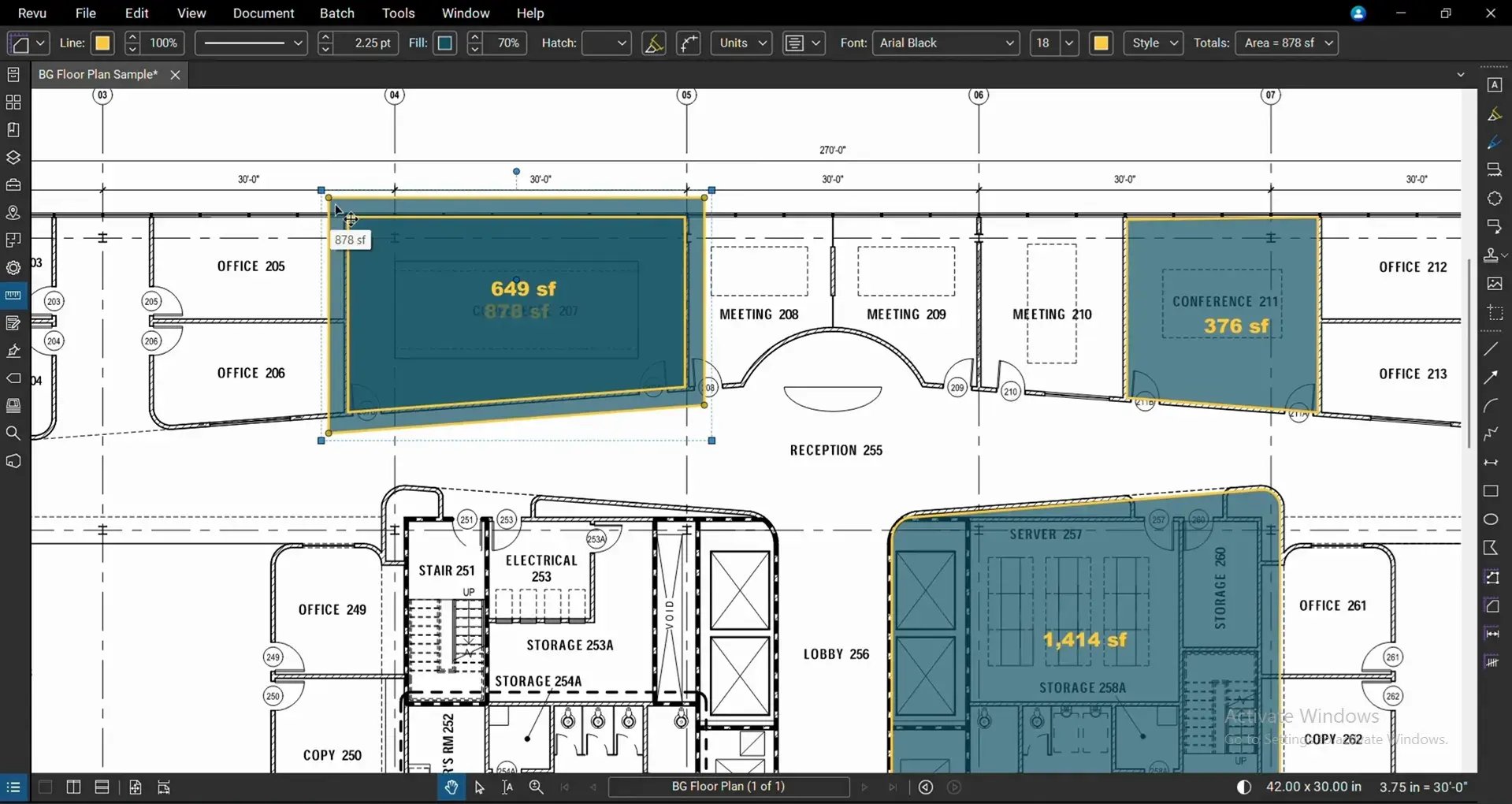This screenshot has height=804, width=1512.
Task: Open the Tools menu
Action: [x=398, y=13]
